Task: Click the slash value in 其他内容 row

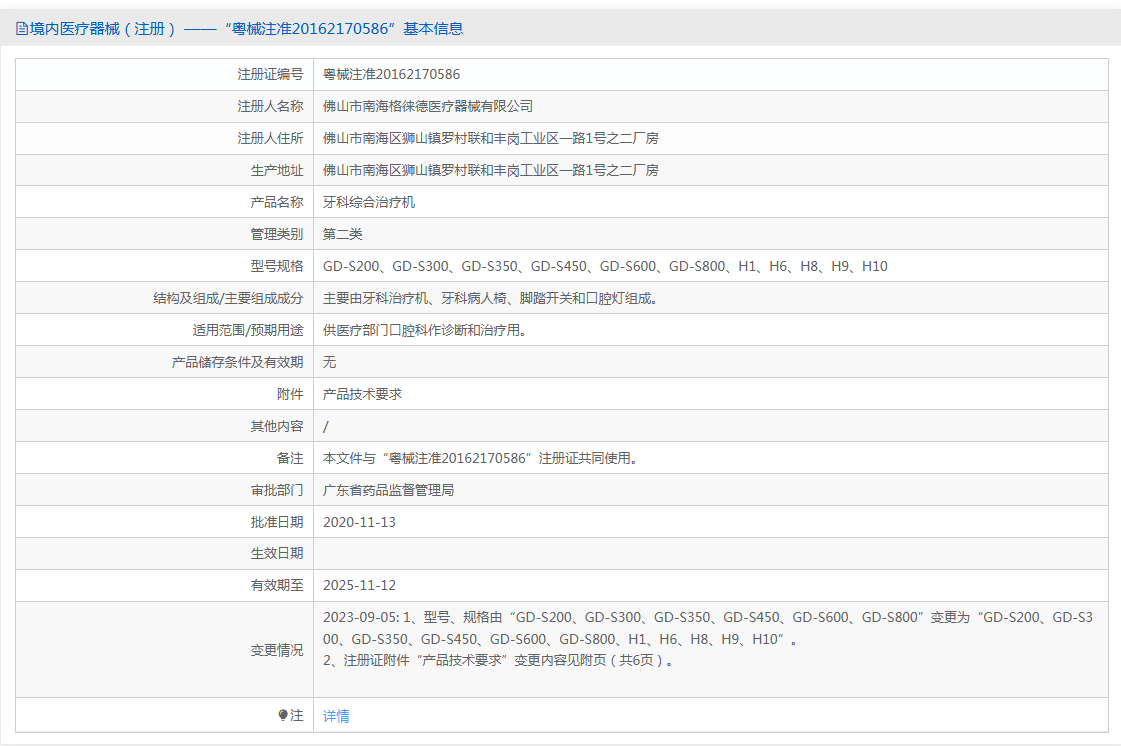Action: point(326,427)
